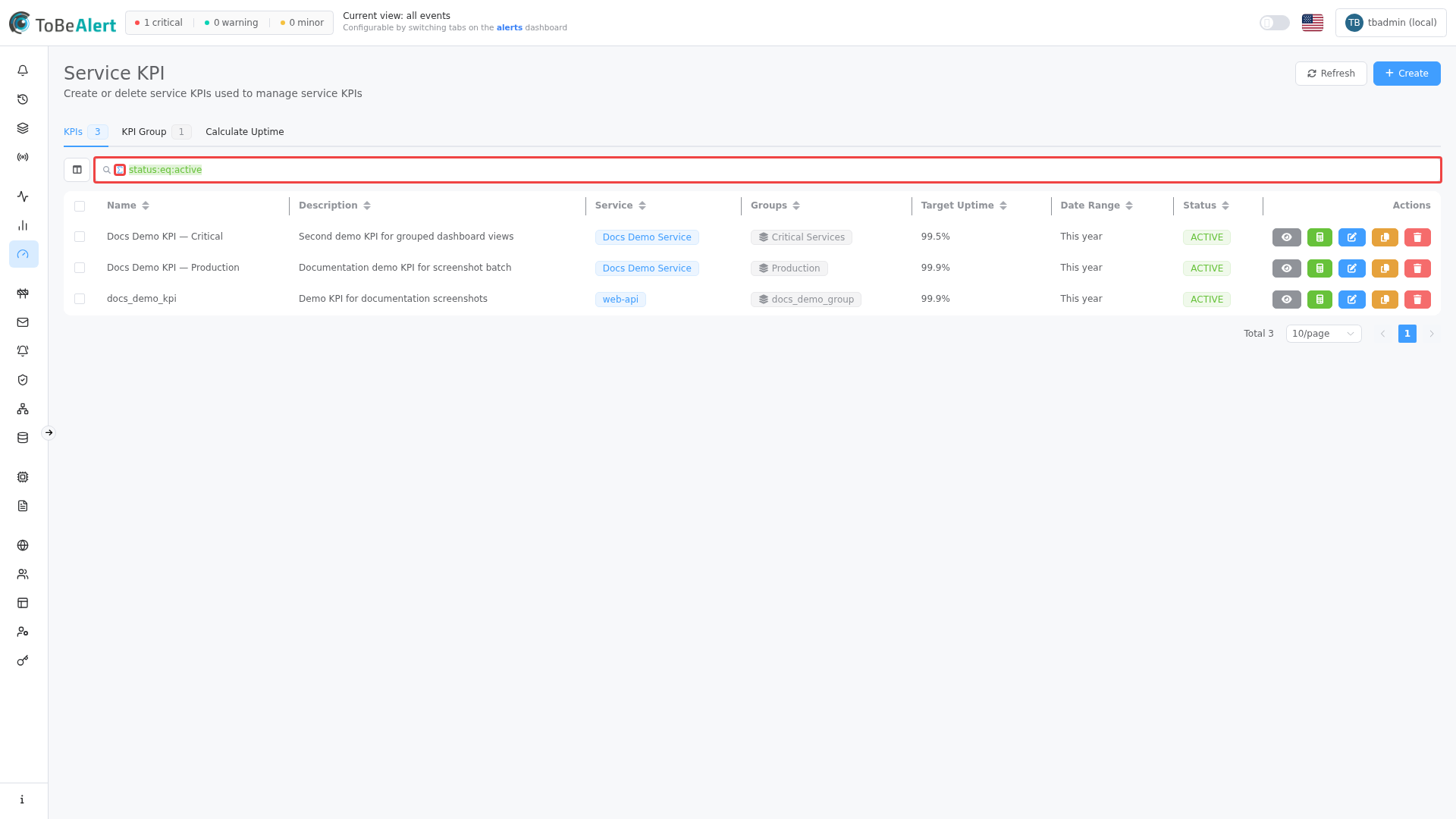
Task: View the docs_demo_kpi row with eye icon
Action: pos(1287,300)
